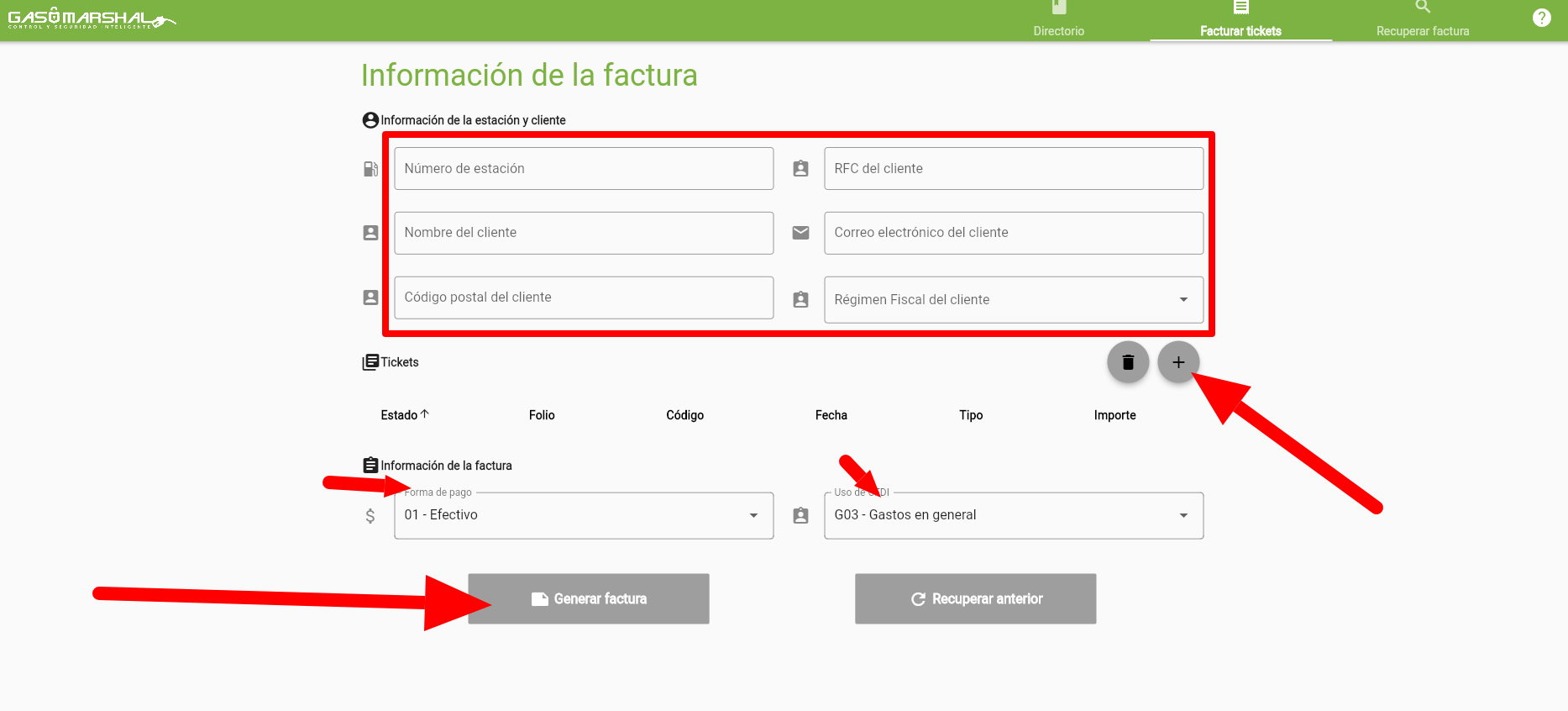This screenshot has width=1568, height=711.
Task: Click the Recuperar anterior button
Action: pyautogui.click(x=976, y=598)
